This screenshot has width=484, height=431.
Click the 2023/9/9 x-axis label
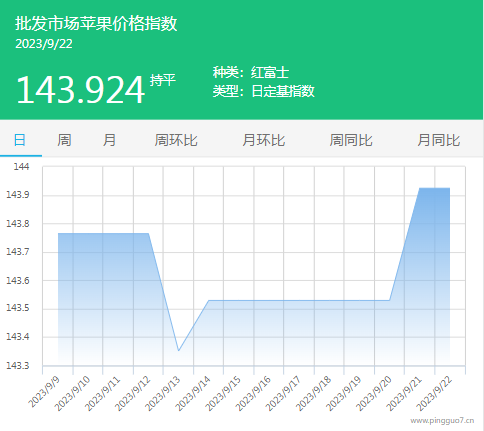pyautogui.click(x=44, y=391)
